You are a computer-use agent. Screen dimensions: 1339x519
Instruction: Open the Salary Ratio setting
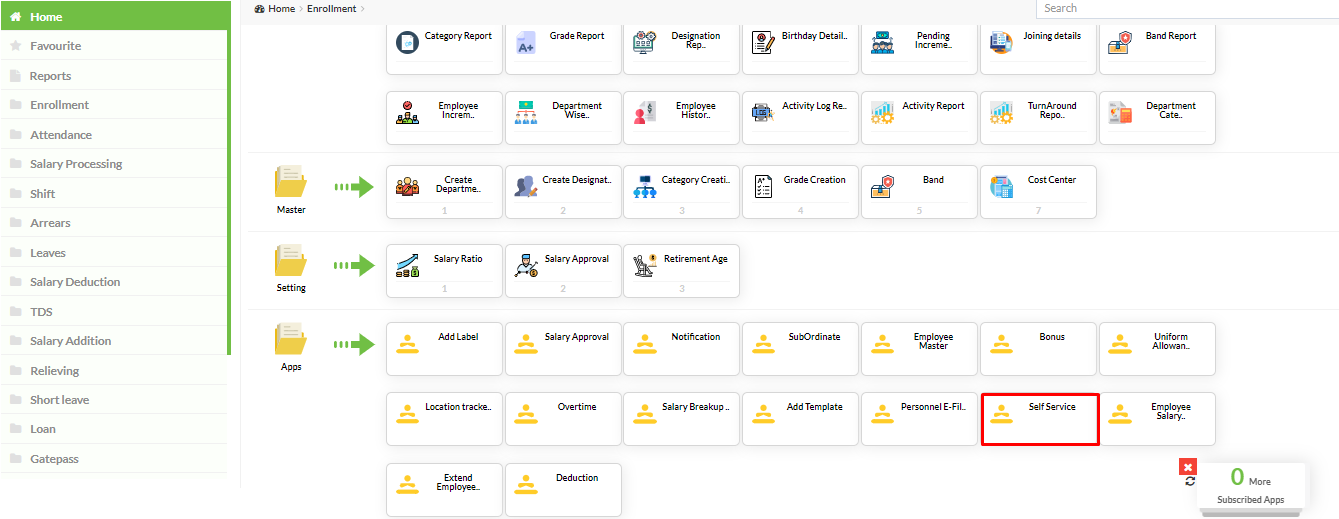(x=445, y=271)
